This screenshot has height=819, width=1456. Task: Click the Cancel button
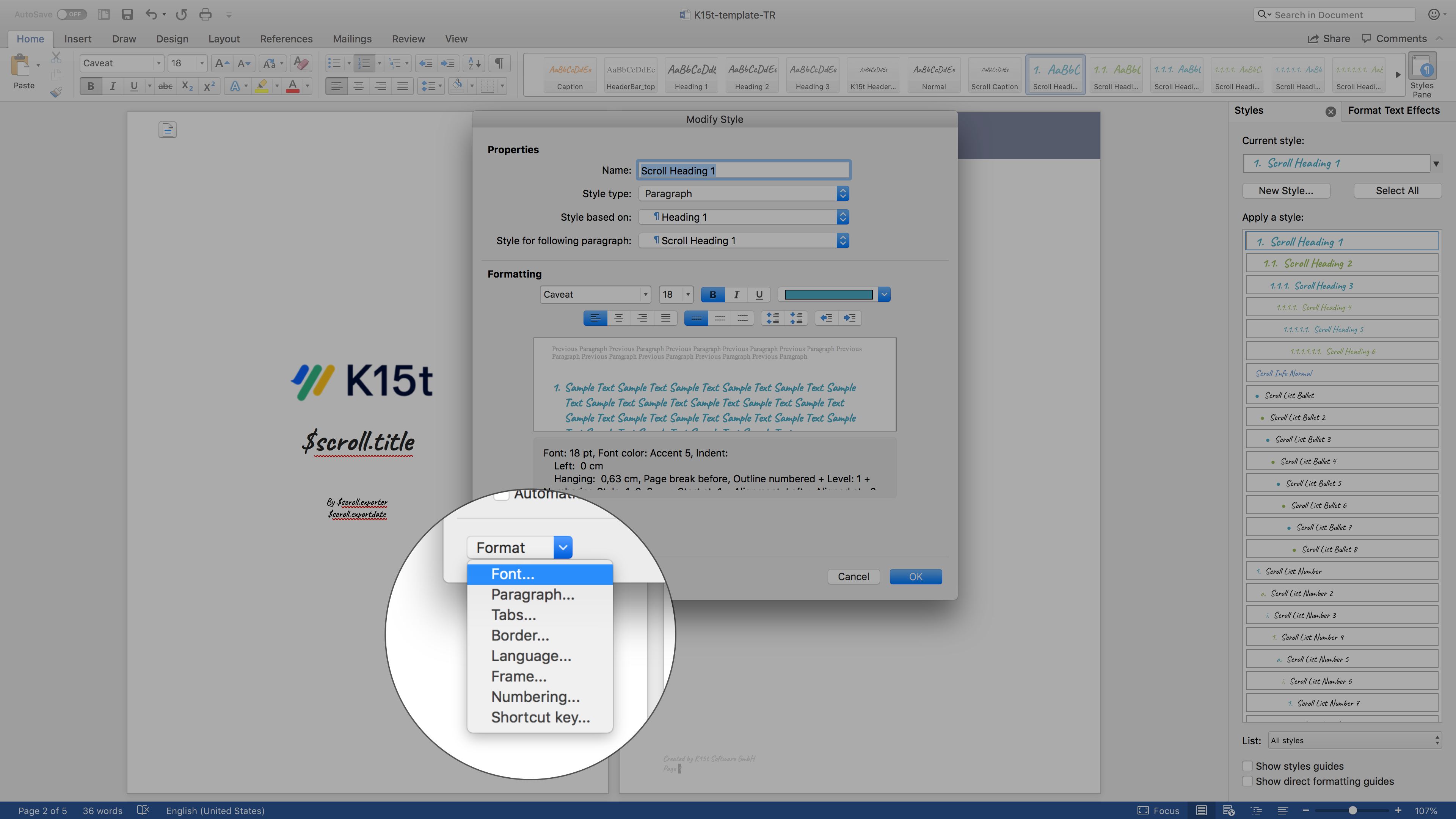tap(853, 576)
